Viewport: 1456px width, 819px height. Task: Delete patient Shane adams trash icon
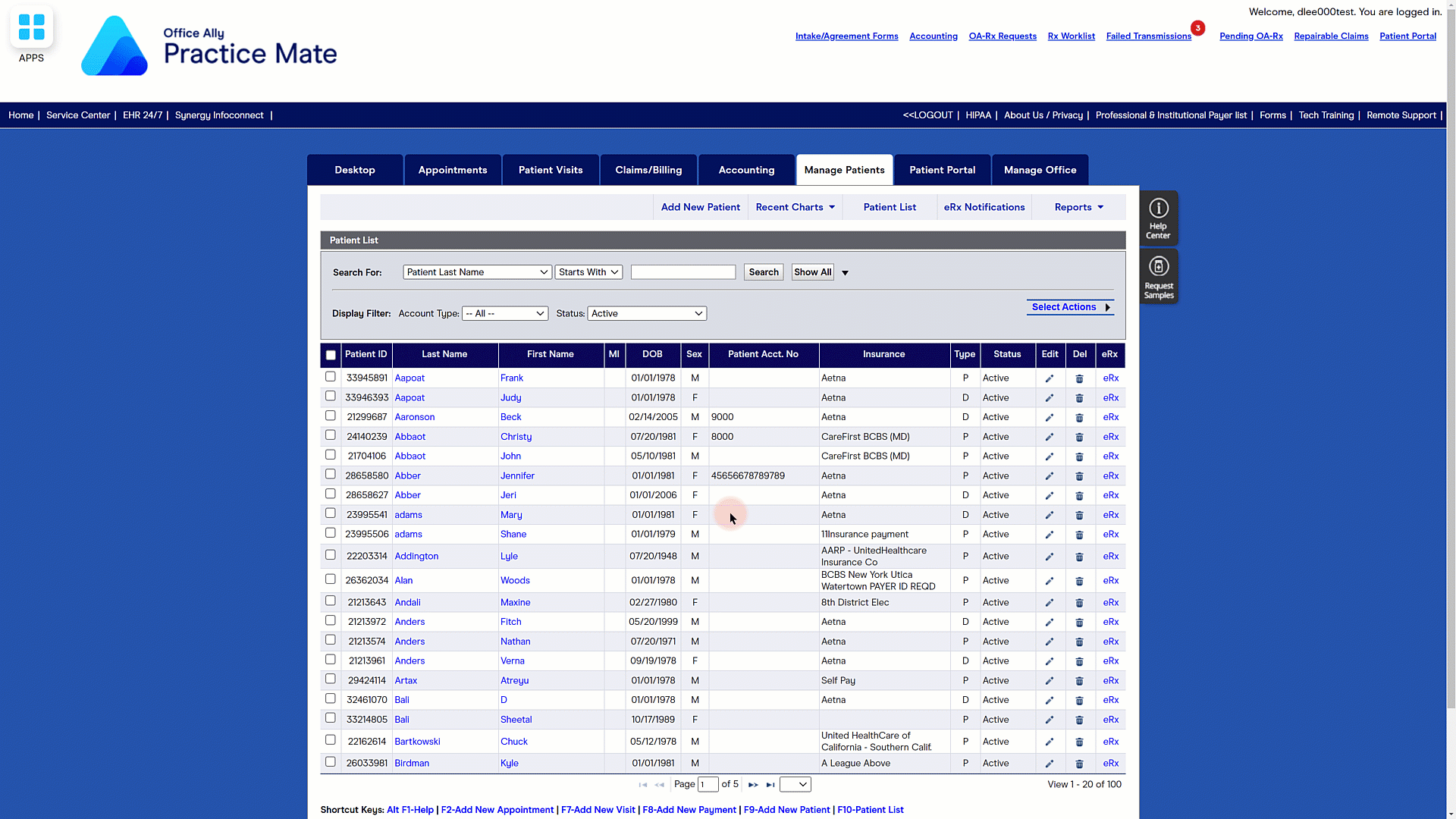point(1079,535)
